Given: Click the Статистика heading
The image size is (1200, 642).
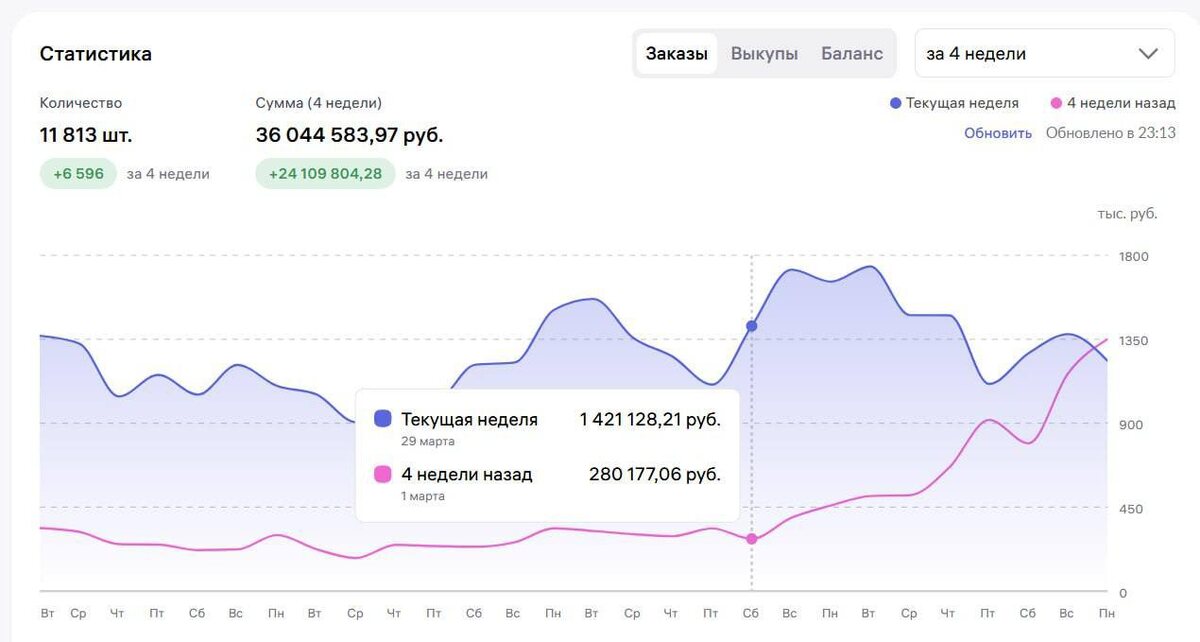Looking at the screenshot, I should tap(96, 54).
